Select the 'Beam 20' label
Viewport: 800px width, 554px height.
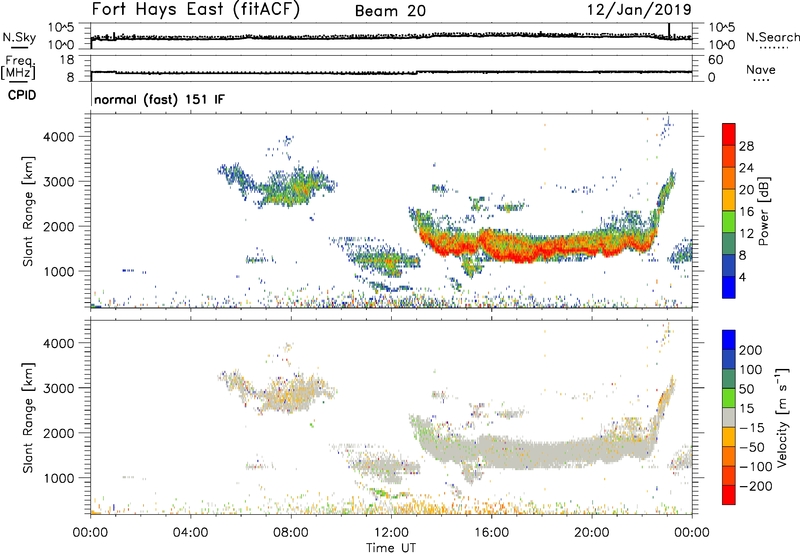point(390,11)
